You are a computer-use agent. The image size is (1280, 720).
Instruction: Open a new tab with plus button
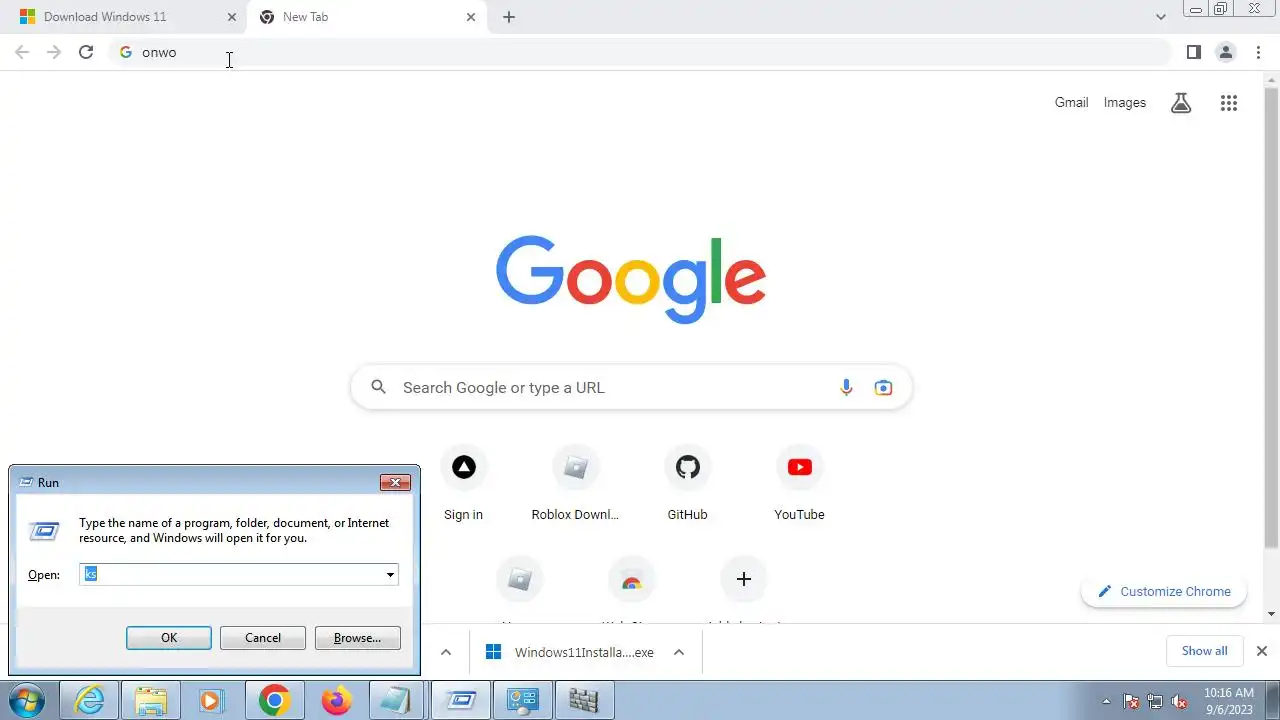click(x=509, y=17)
